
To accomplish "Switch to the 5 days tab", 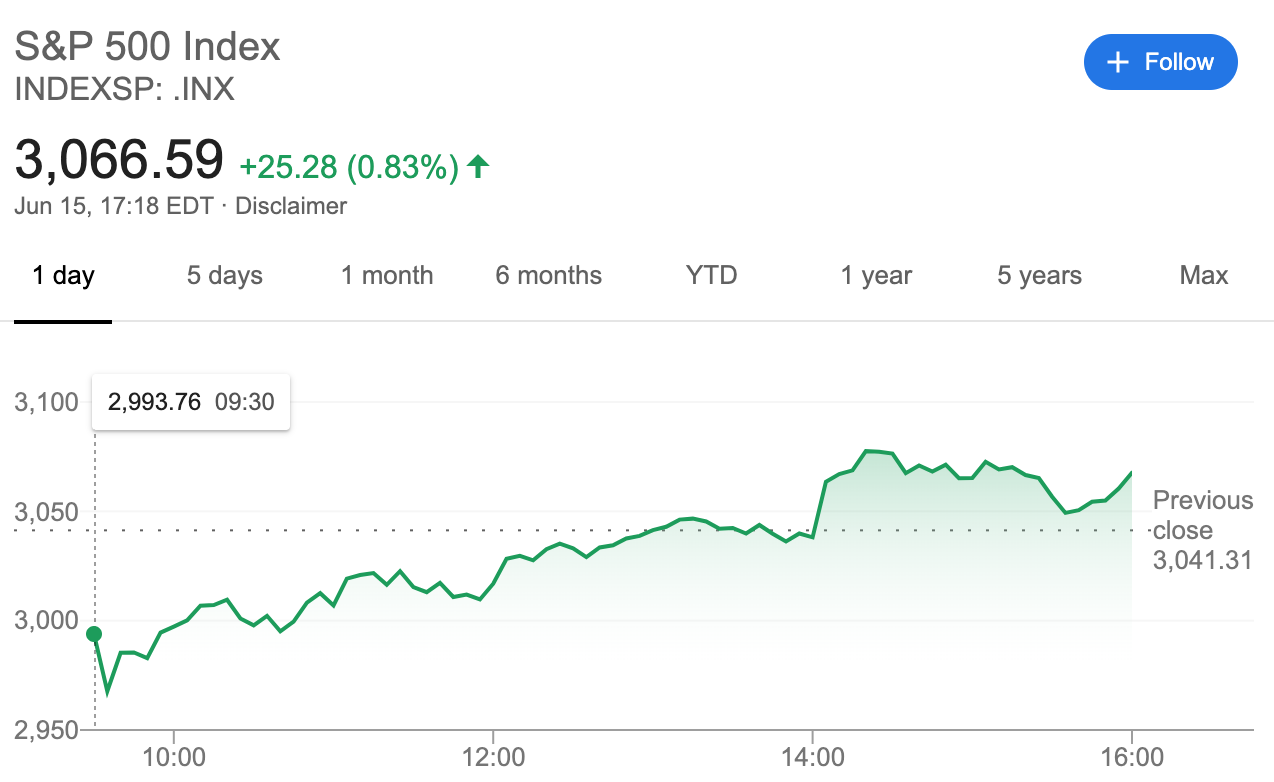I will pyautogui.click(x=225, y=276).
